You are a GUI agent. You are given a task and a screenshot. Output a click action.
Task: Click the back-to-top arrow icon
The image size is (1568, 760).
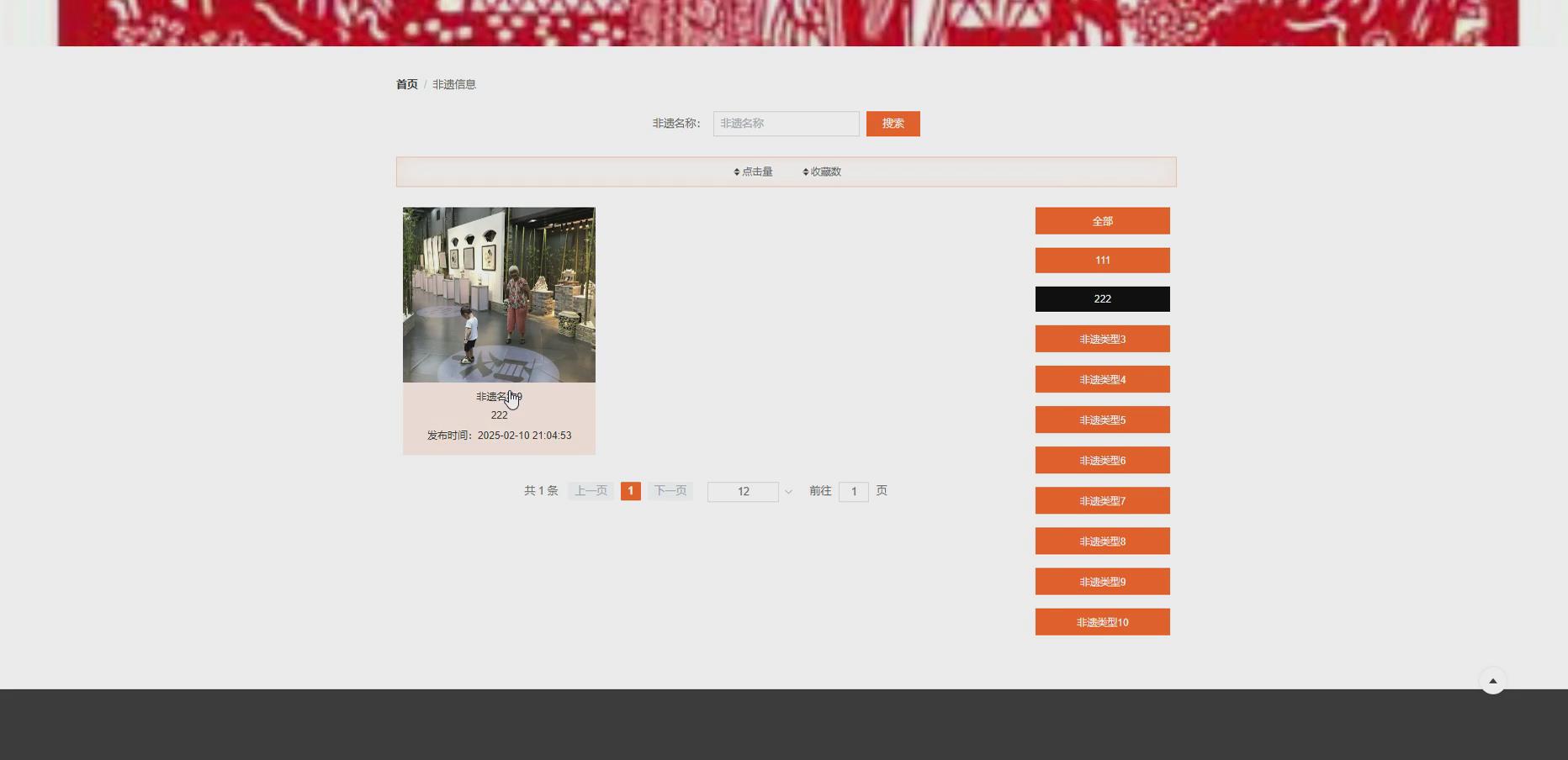[1493, 681]
